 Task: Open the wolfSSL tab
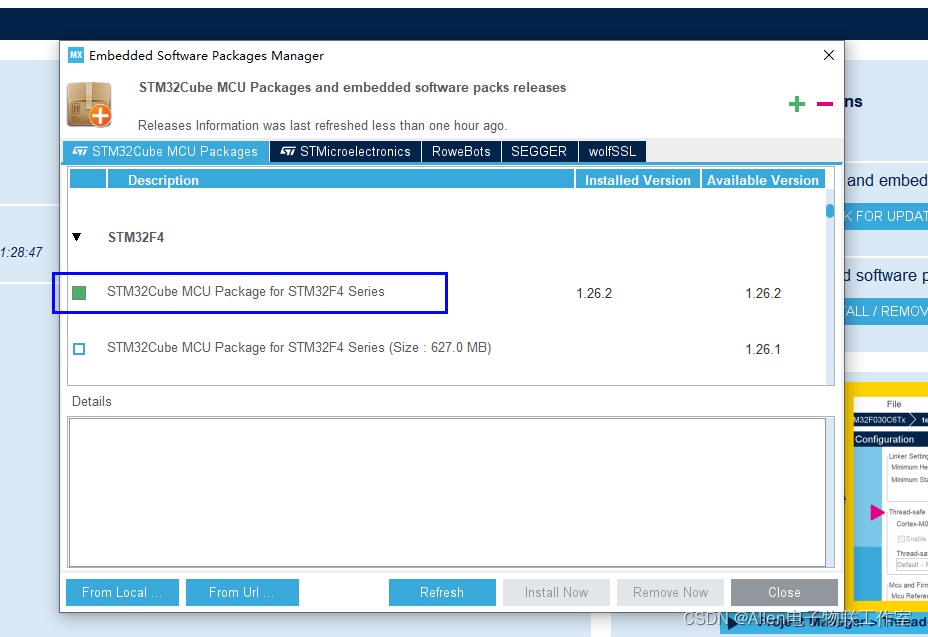(612, 152)
